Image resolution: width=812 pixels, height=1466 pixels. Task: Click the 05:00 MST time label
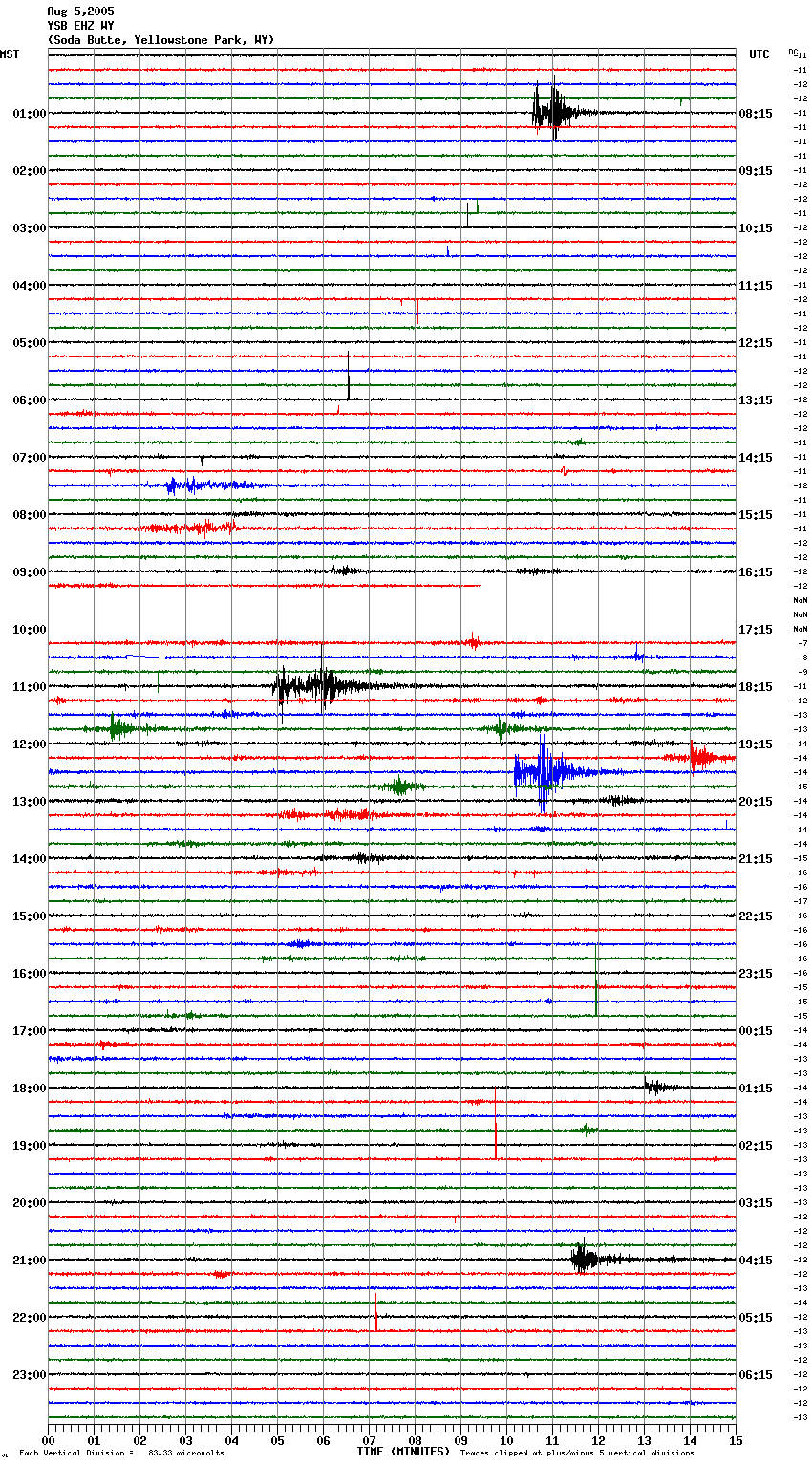coord(30,343)
